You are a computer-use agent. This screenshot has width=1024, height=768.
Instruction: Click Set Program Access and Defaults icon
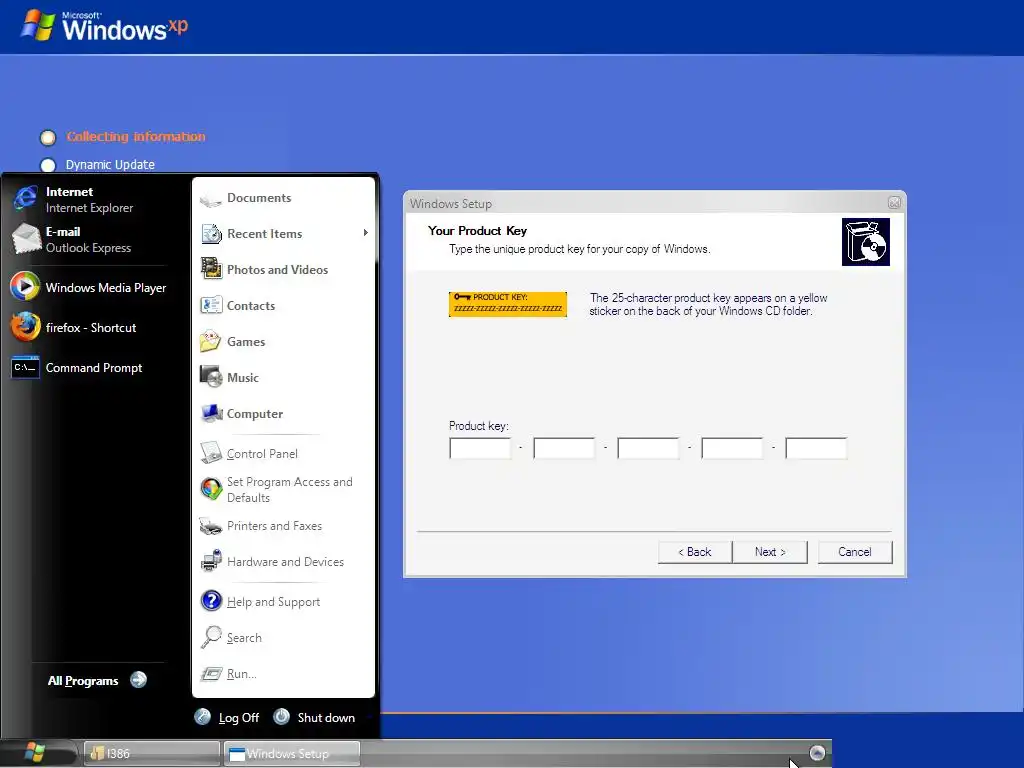point(211,489)
